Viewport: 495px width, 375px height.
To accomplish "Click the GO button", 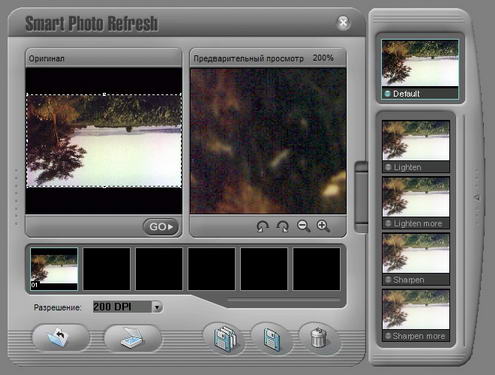I will tap(161, 227).
